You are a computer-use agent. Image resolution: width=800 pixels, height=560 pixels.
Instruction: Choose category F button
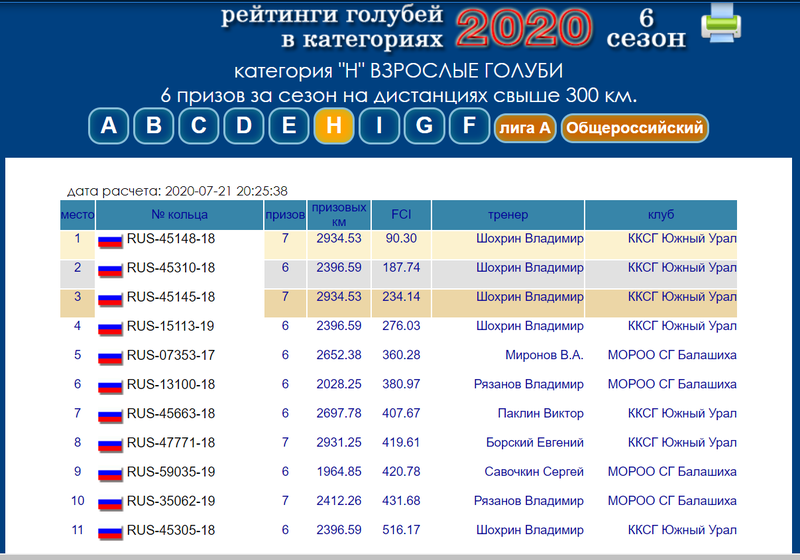(x=469, y=126)
